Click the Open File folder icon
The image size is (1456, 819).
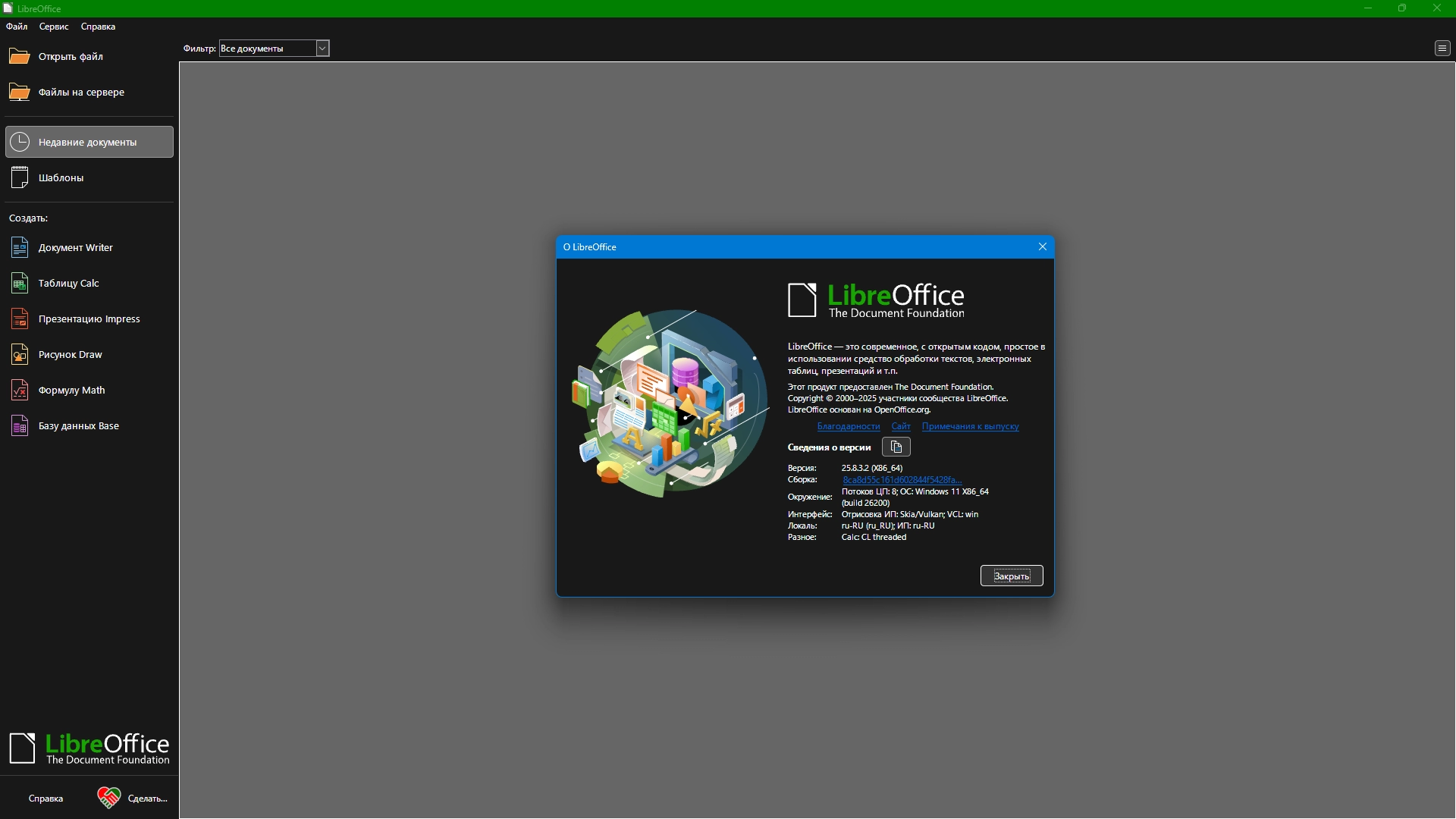pos(19,57)
